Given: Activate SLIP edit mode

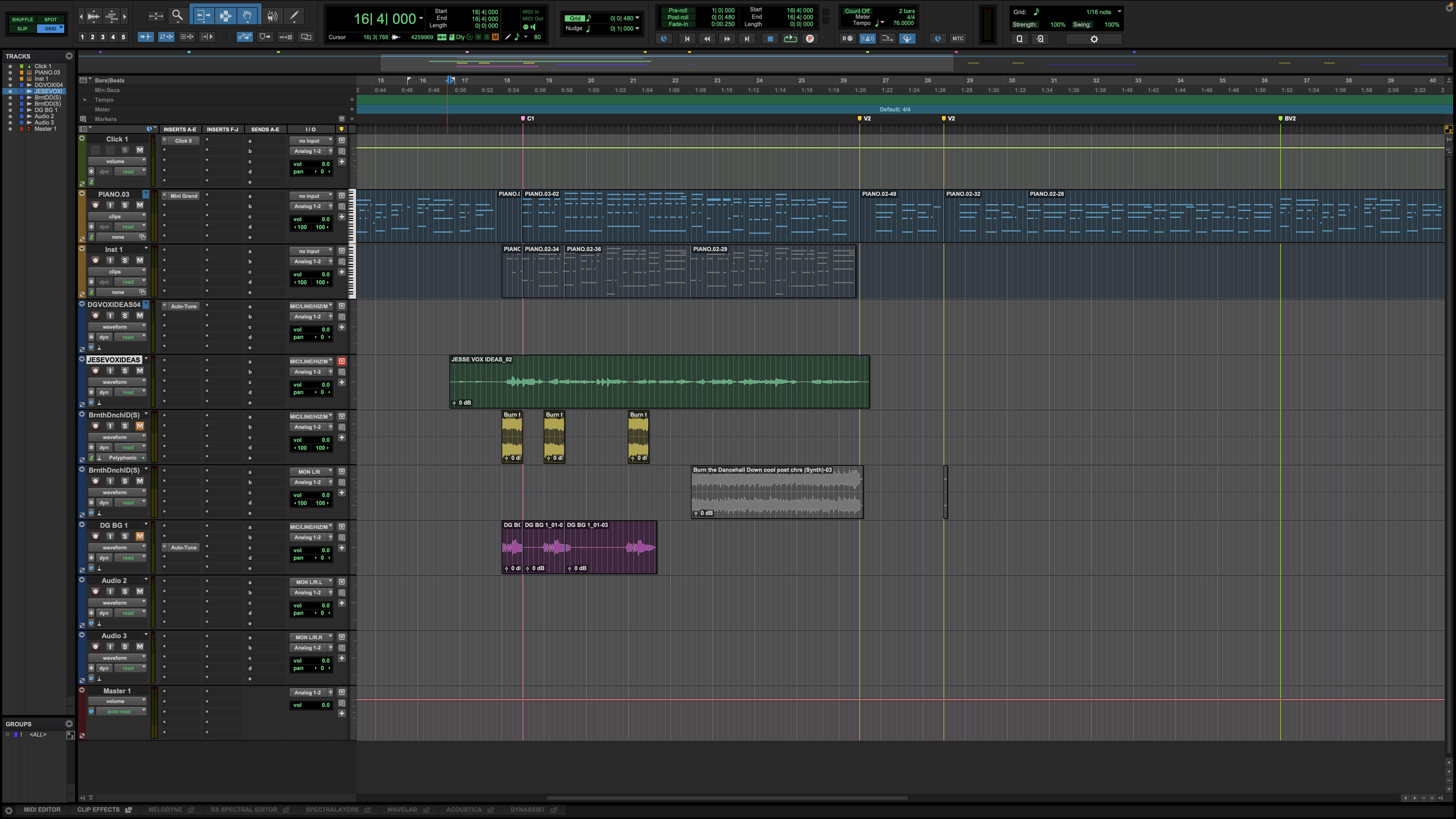Looking at the screenshot, I should 22,29.
